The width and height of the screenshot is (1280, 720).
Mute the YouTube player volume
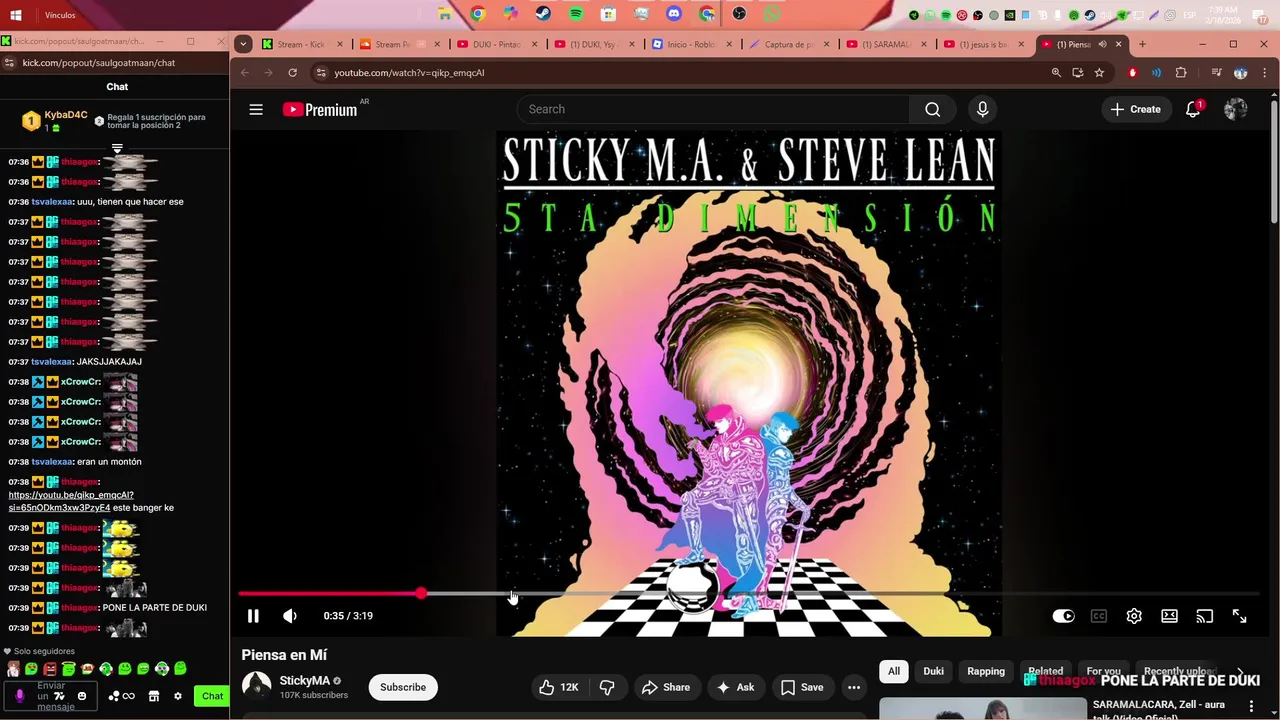290,616
